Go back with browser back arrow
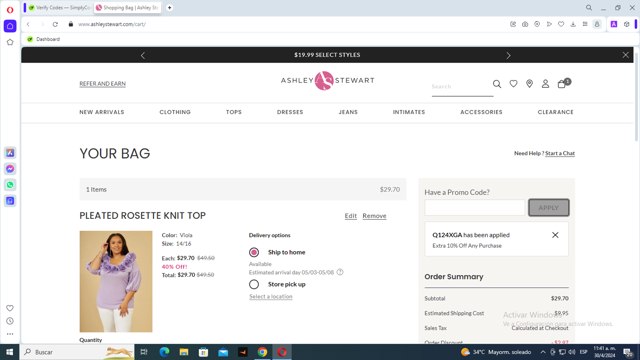 [28, 24]
